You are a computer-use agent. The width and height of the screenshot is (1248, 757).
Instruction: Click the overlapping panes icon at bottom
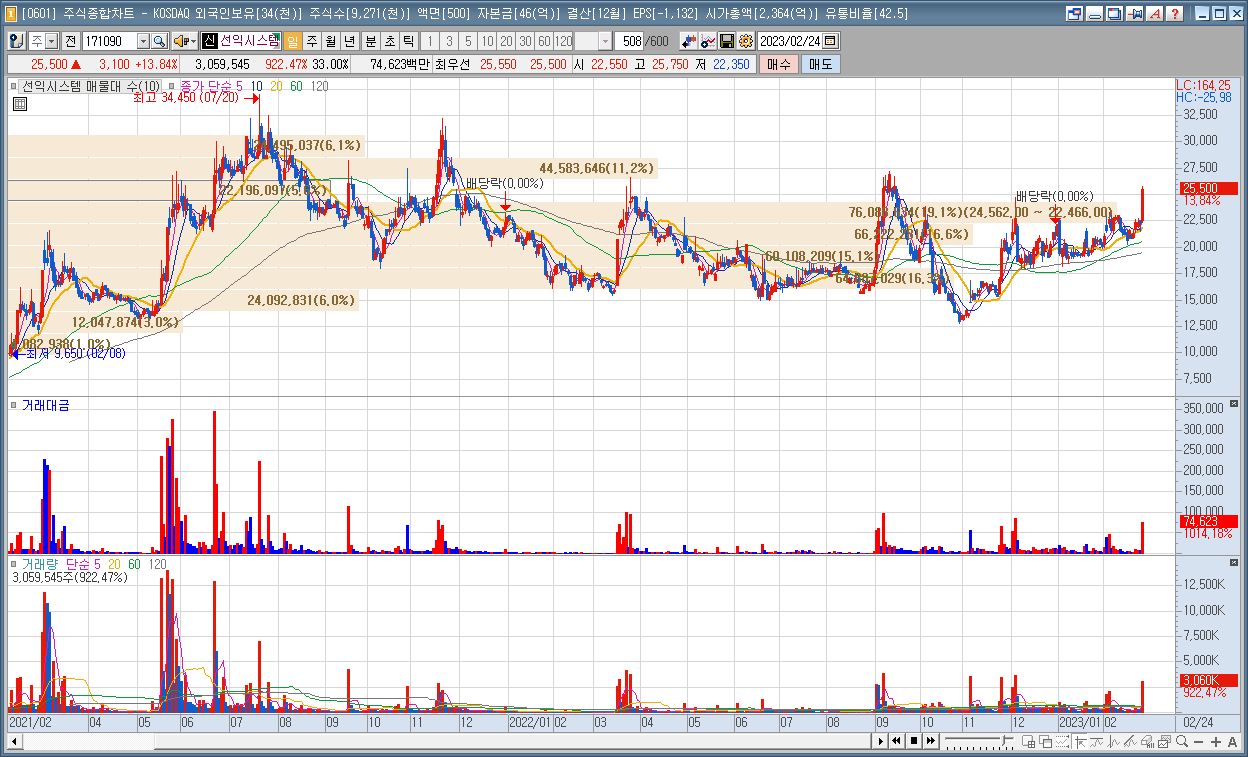click(1045, 741)
